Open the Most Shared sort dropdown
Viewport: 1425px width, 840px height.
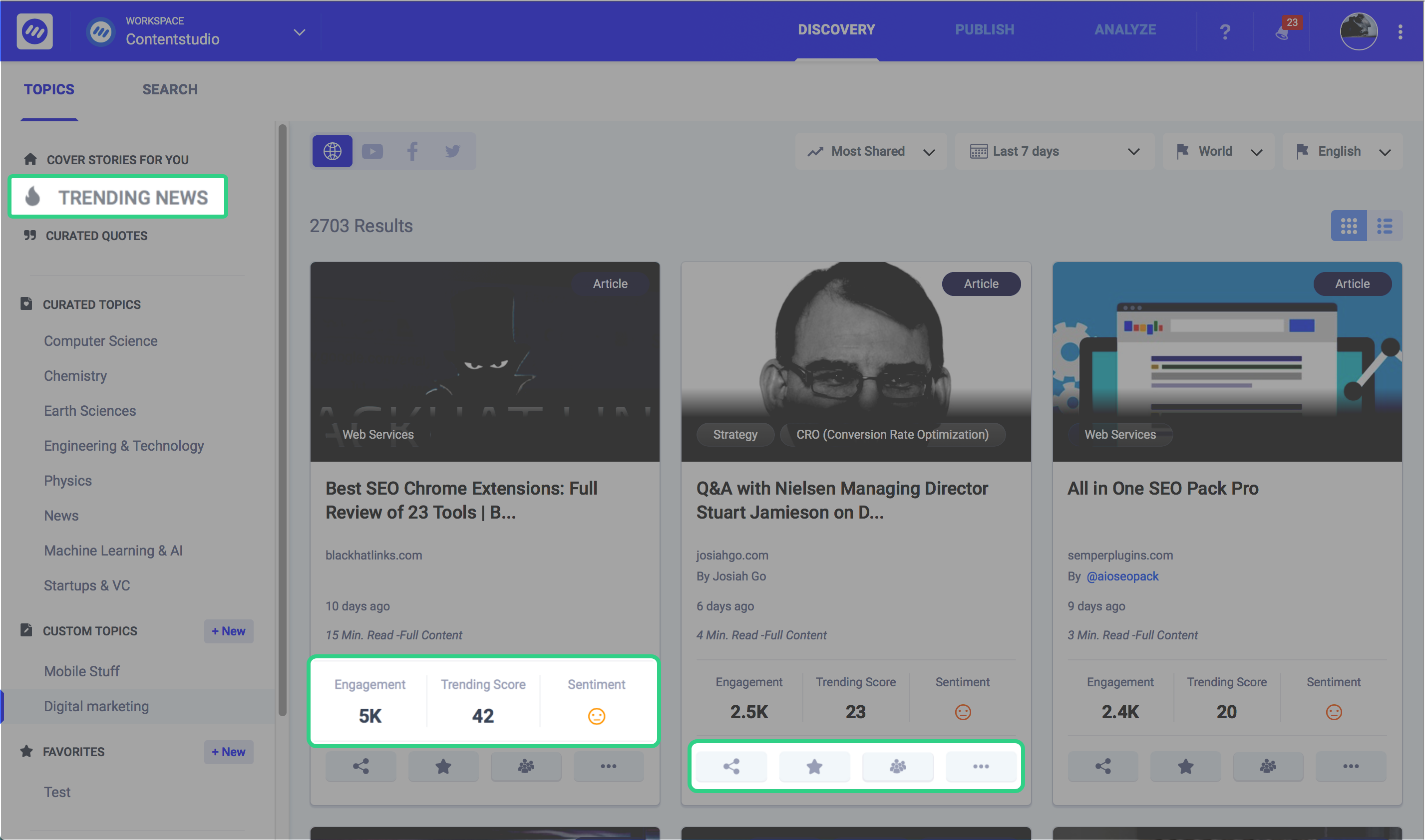point(871,151)
